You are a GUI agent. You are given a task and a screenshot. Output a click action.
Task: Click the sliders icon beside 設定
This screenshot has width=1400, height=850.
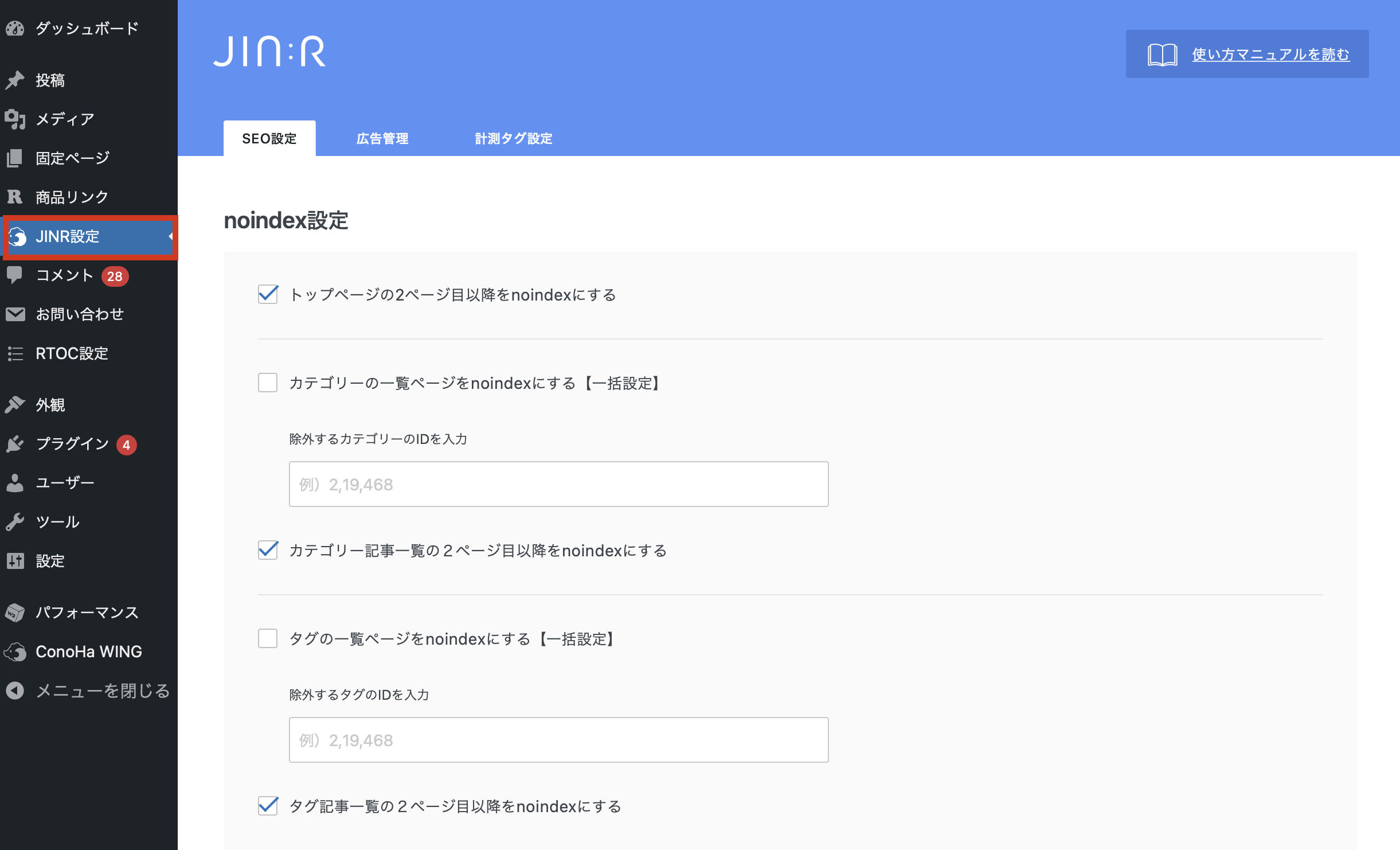click(15, 560)
